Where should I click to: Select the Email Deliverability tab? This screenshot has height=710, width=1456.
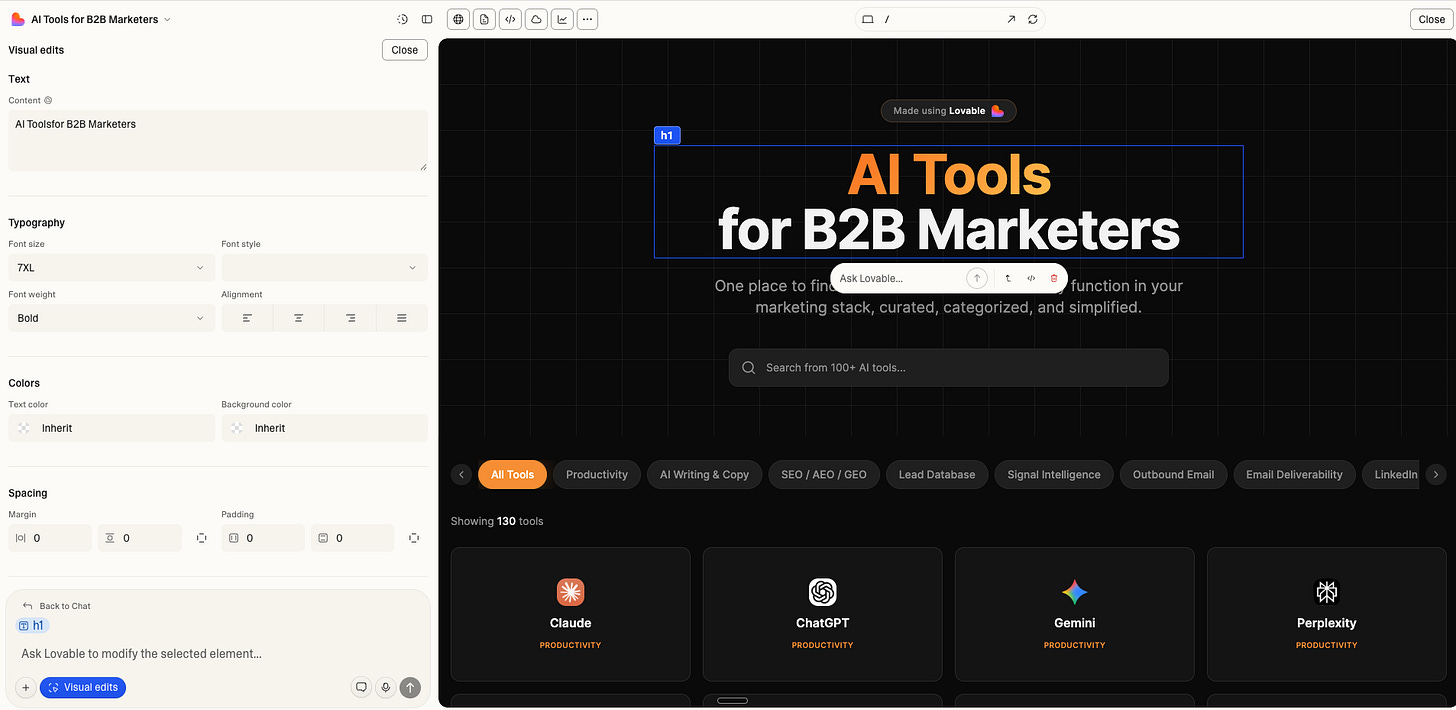coord(1294,475)
